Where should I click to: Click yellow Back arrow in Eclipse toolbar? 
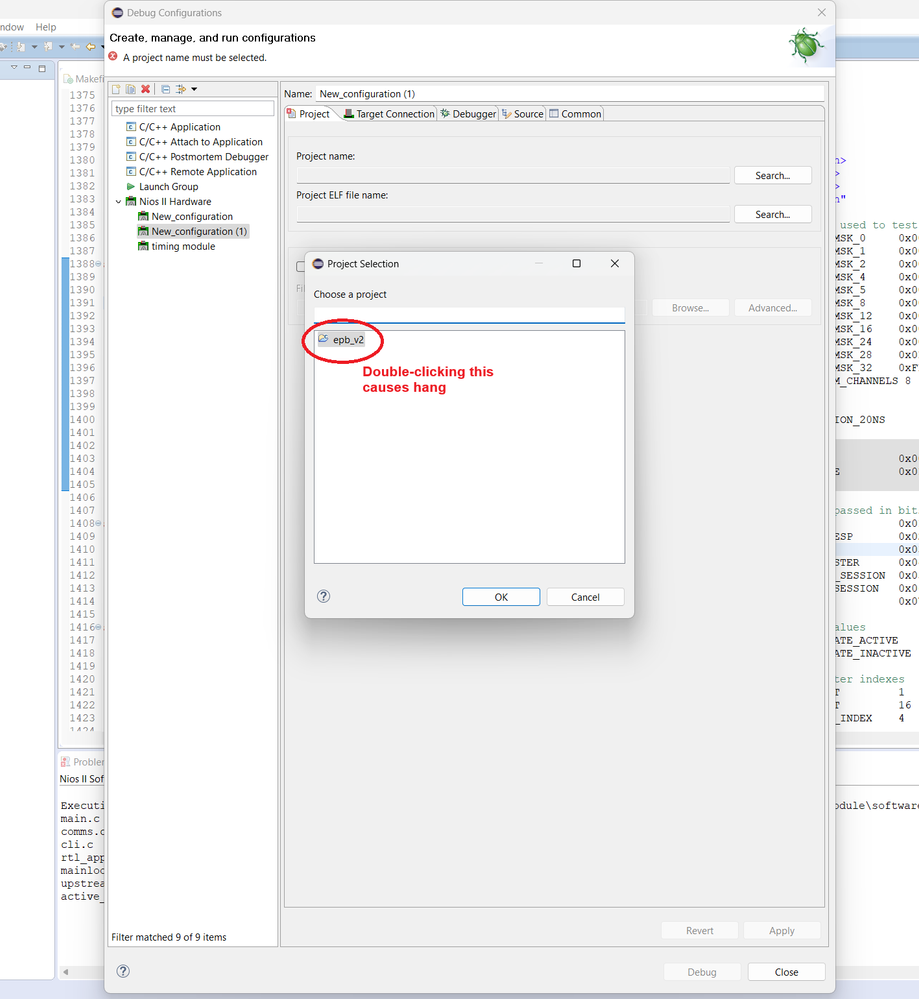tap(90, 47)
